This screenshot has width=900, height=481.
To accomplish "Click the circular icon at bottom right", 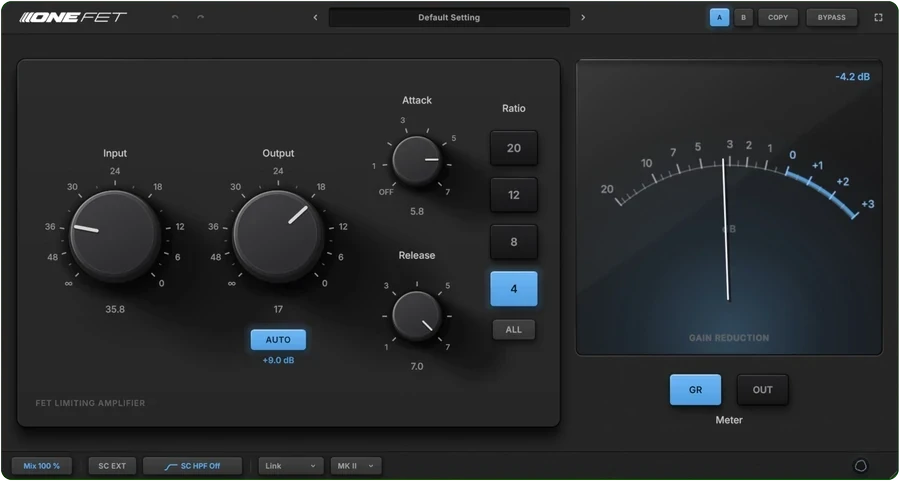I will 861,466.
